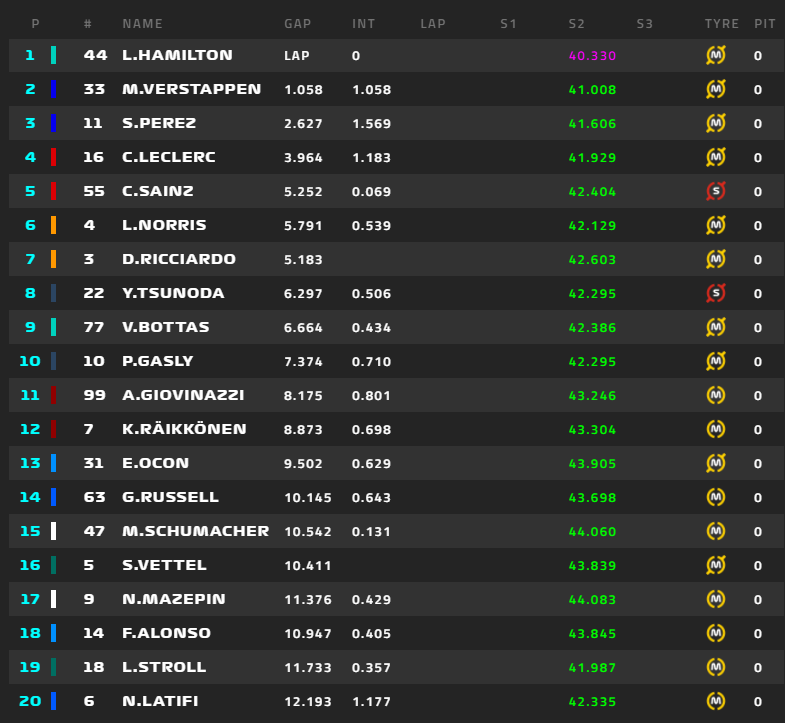Click the TYRE column header
The width and height of the screenshot is (785, 723).
pyautogui.click(x=721, y=23)
